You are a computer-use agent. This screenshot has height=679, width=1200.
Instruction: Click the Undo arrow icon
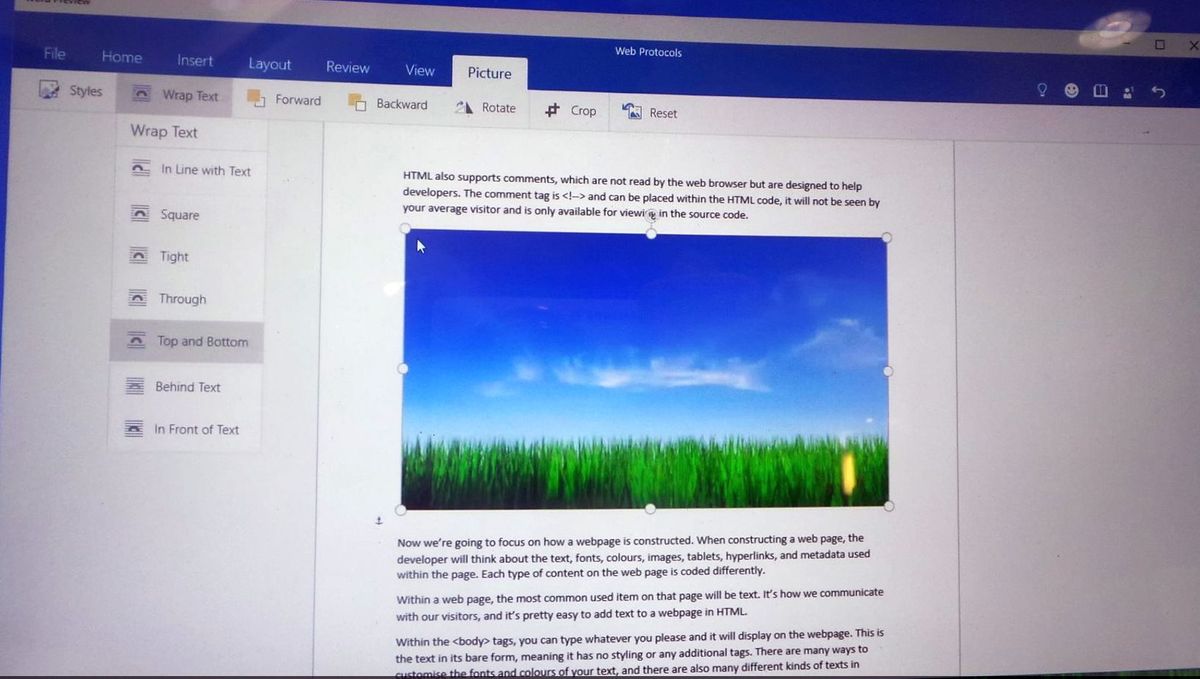point(1157,91)
